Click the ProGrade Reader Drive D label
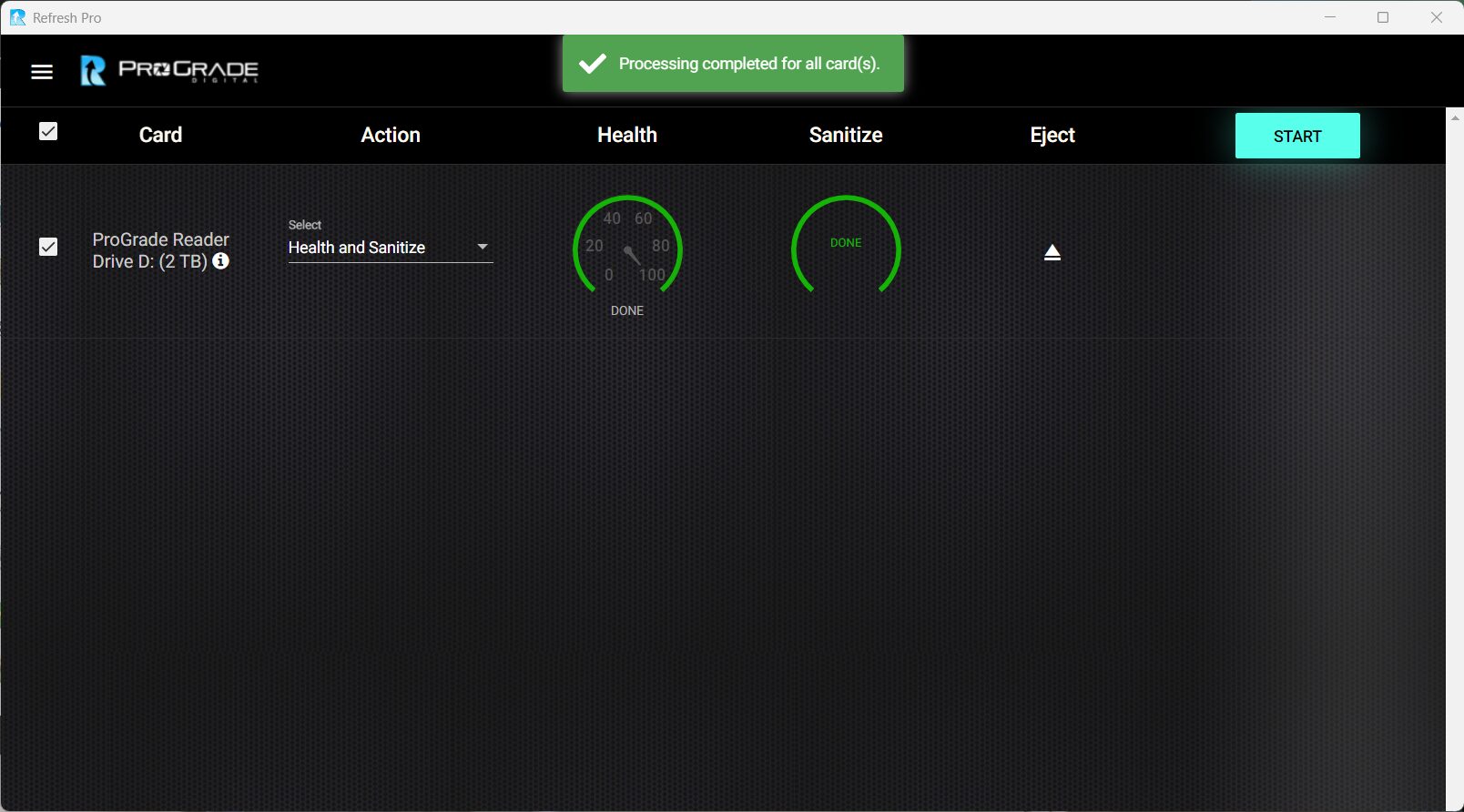Image resolution: width=1464 pixels, height=812 pixels. click(x=160, y=250)
